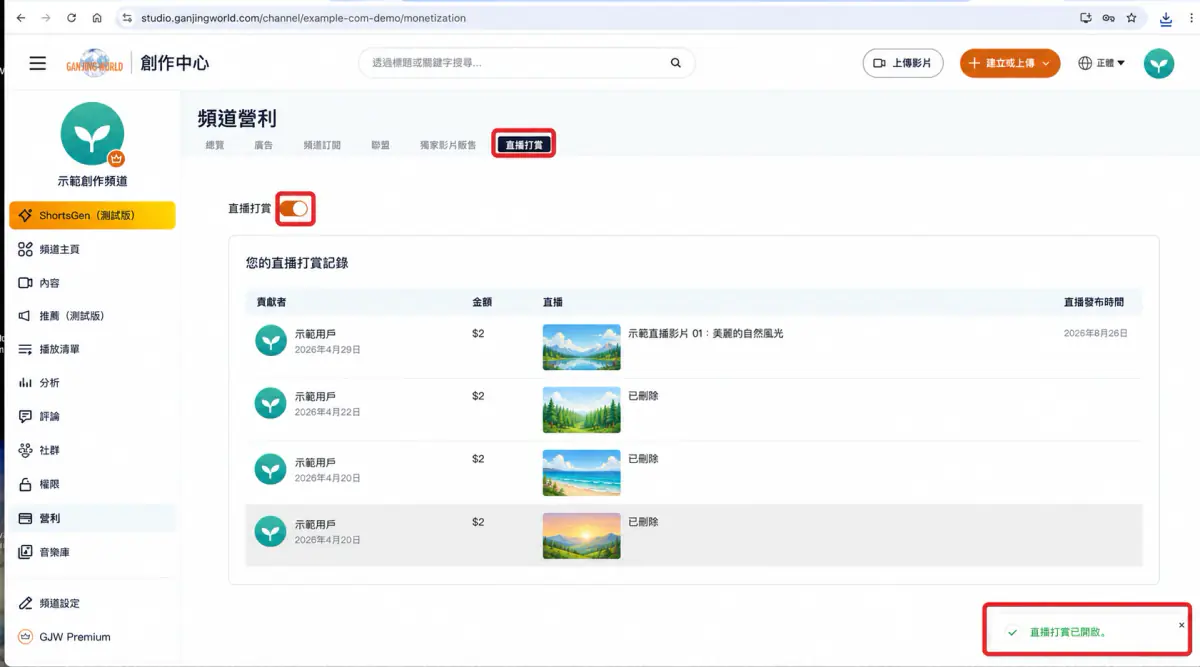Click the 您的直播打賞記錄 heading
Screen dimensions: 1200x667
tap(297, 263)
